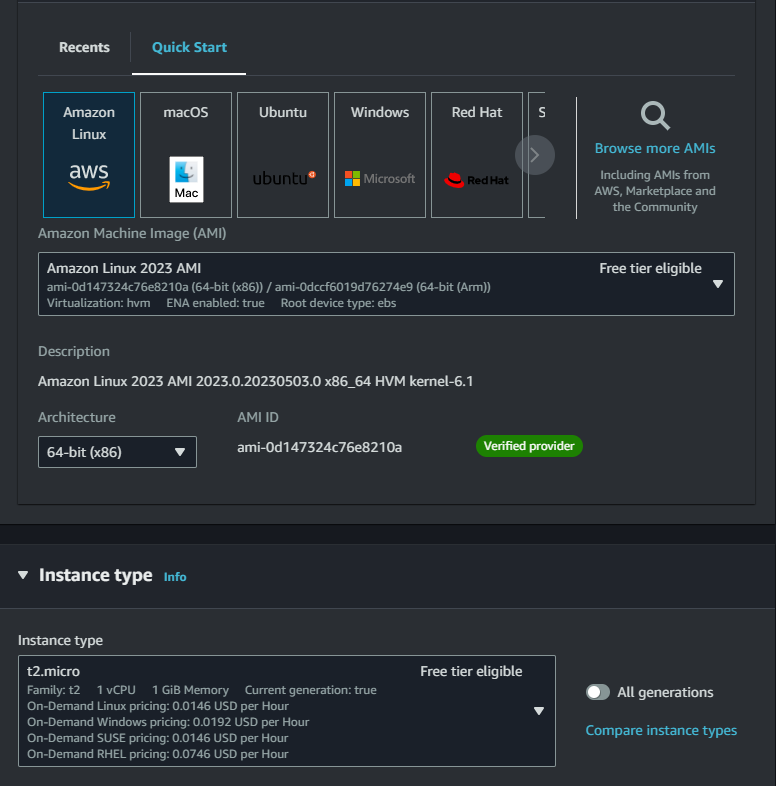Open Compare instance types link
Viewport: 776px width, 786px height.
tap(661, 730)
